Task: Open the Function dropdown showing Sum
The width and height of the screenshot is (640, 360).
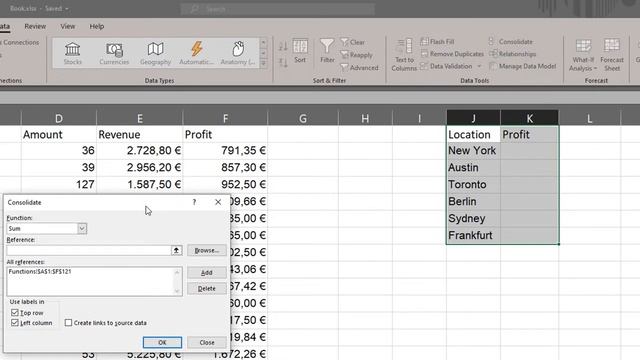Action: coord(82,229)
